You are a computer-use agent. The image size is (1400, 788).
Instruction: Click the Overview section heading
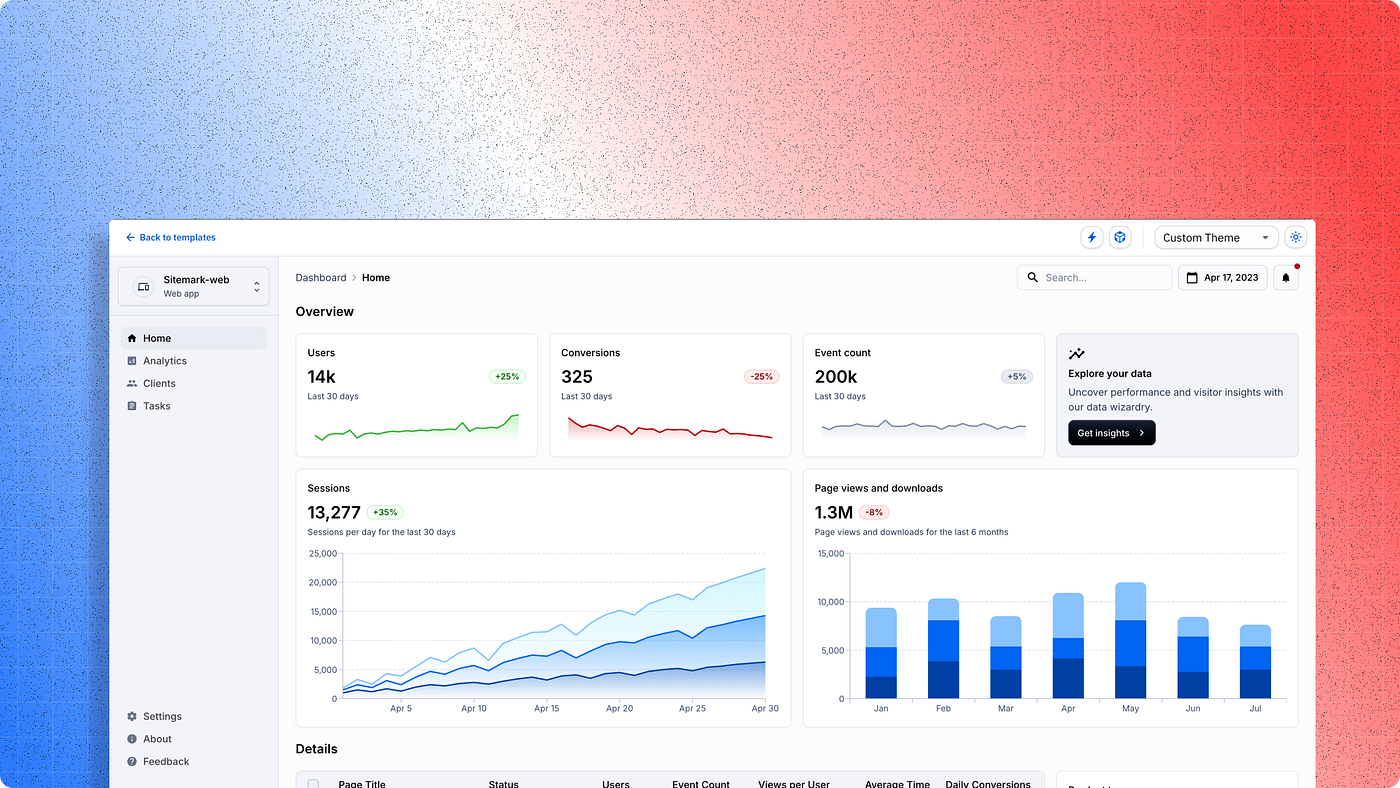[x=325, y=312]
